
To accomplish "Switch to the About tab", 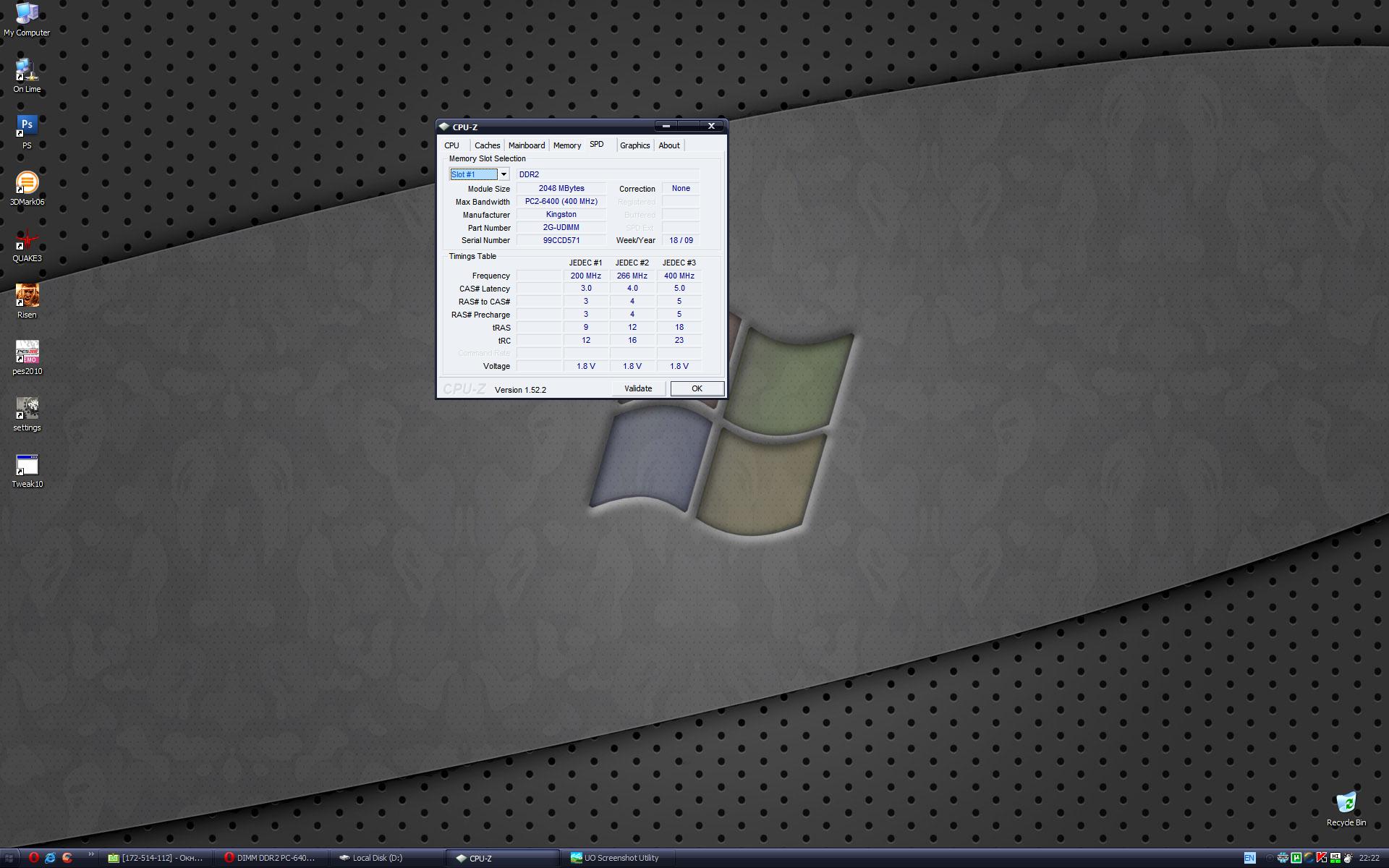I will coord(669,145).
